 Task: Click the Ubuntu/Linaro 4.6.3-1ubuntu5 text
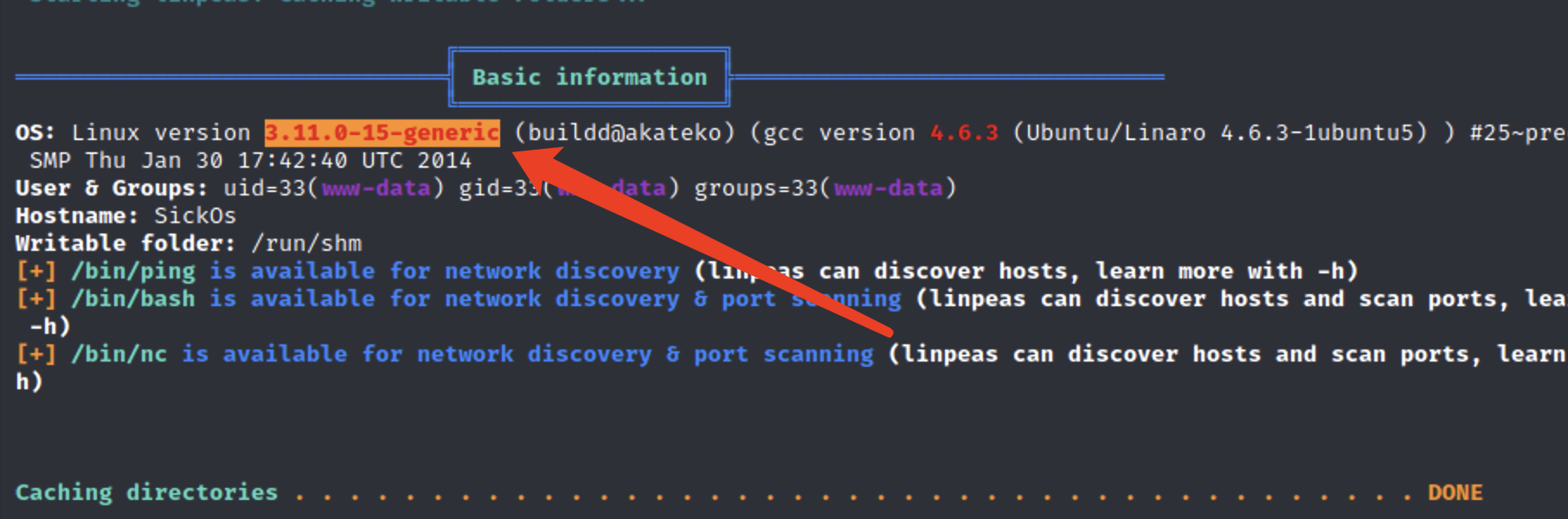[x=1219, y=132]
